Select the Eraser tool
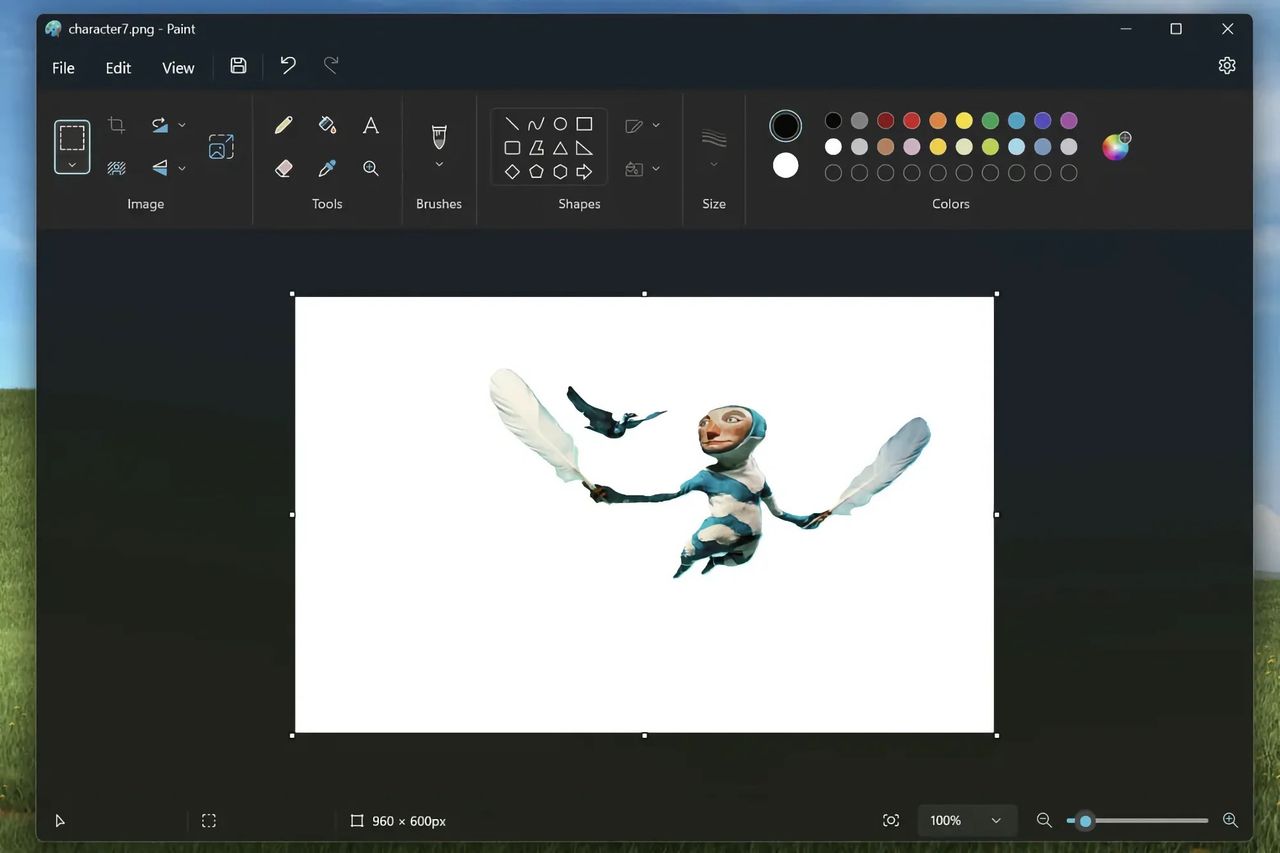This screenshot has width=1280, height=853. click(x=283, y=167)
